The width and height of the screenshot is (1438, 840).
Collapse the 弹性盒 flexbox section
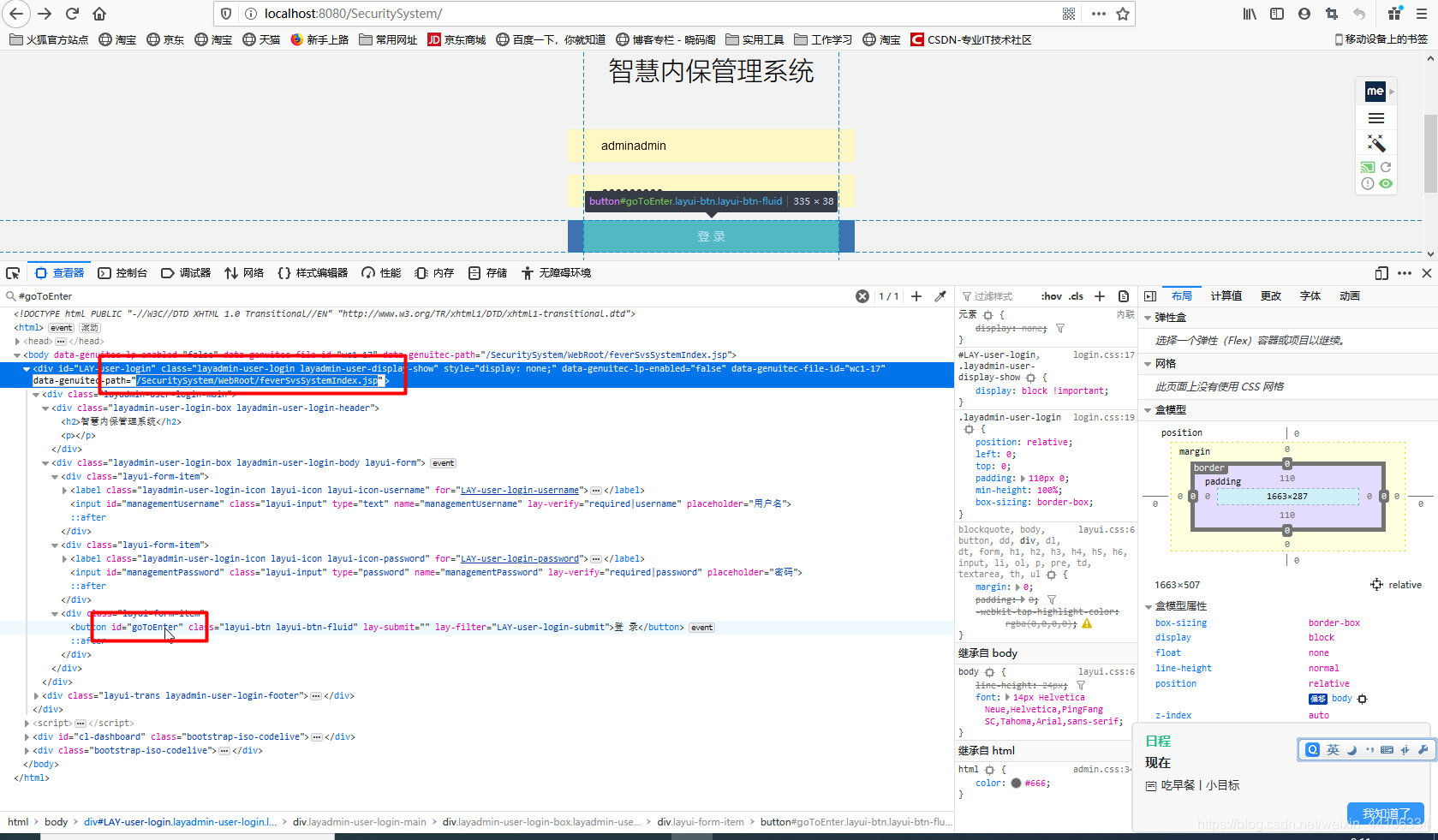pos(1148,318)
